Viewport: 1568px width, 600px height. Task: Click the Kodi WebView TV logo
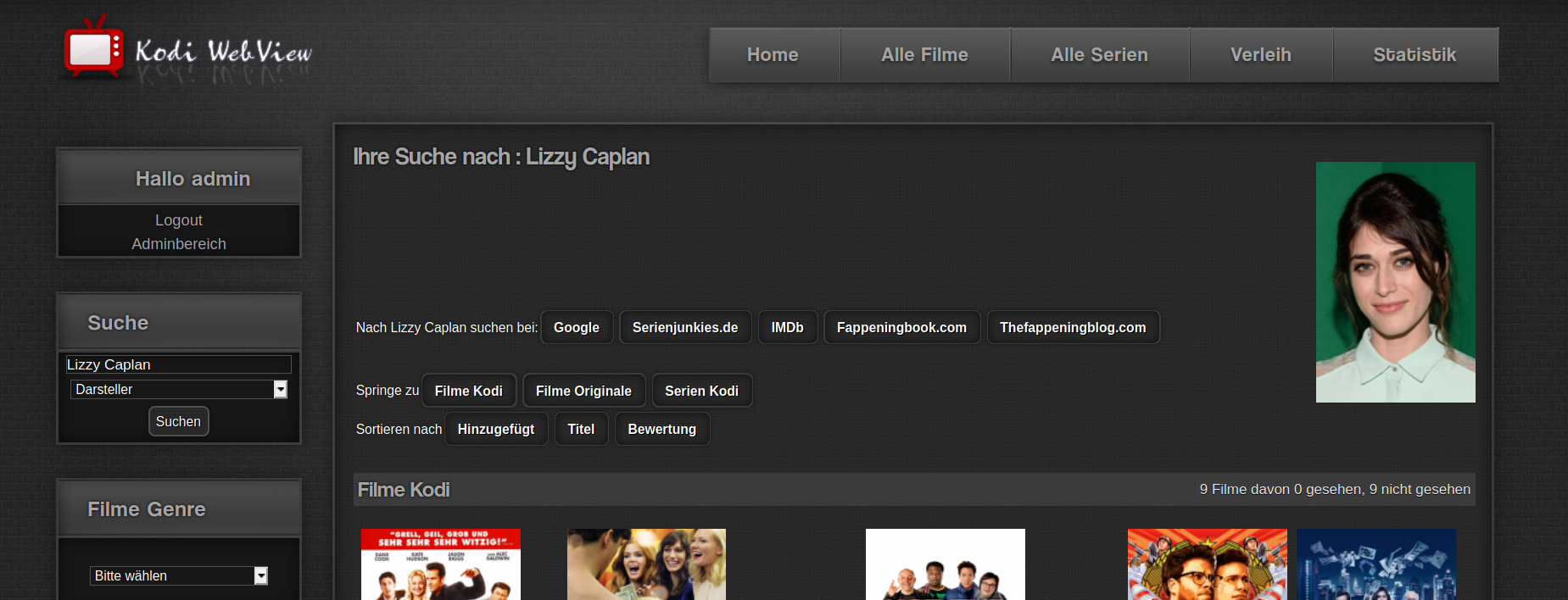(187, 48)
